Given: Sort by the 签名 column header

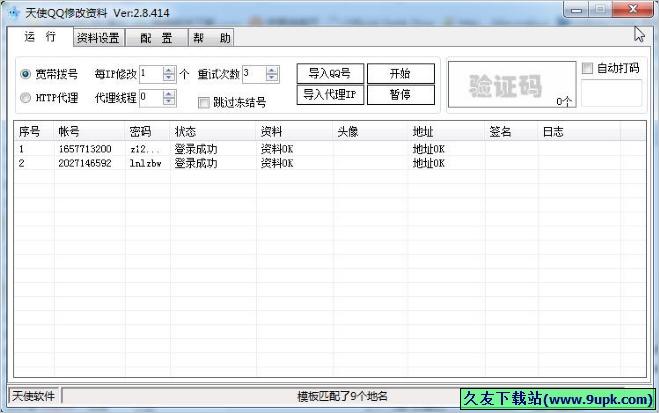Looking at the screenshot, I should click(511, 132).
